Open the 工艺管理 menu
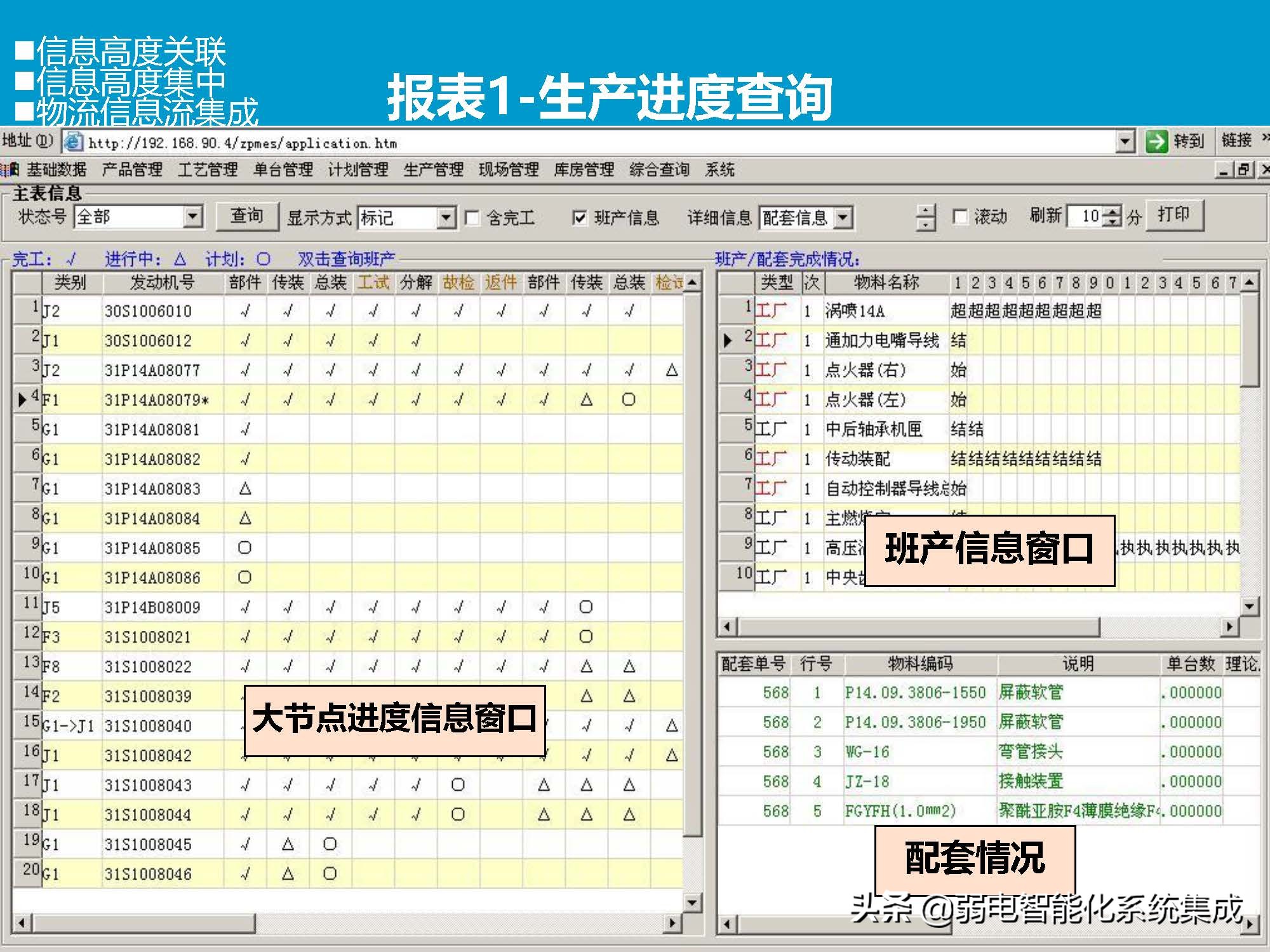 (x=208, y=169)
